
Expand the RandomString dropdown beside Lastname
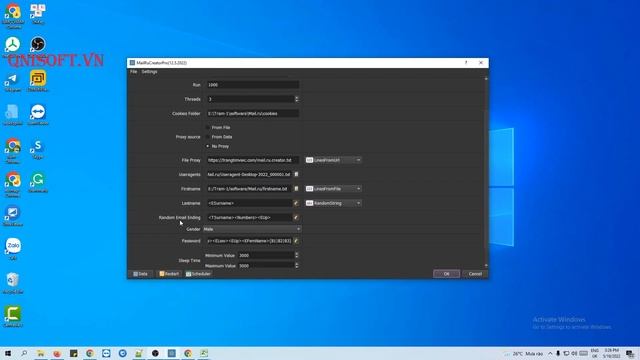[333, 203]
